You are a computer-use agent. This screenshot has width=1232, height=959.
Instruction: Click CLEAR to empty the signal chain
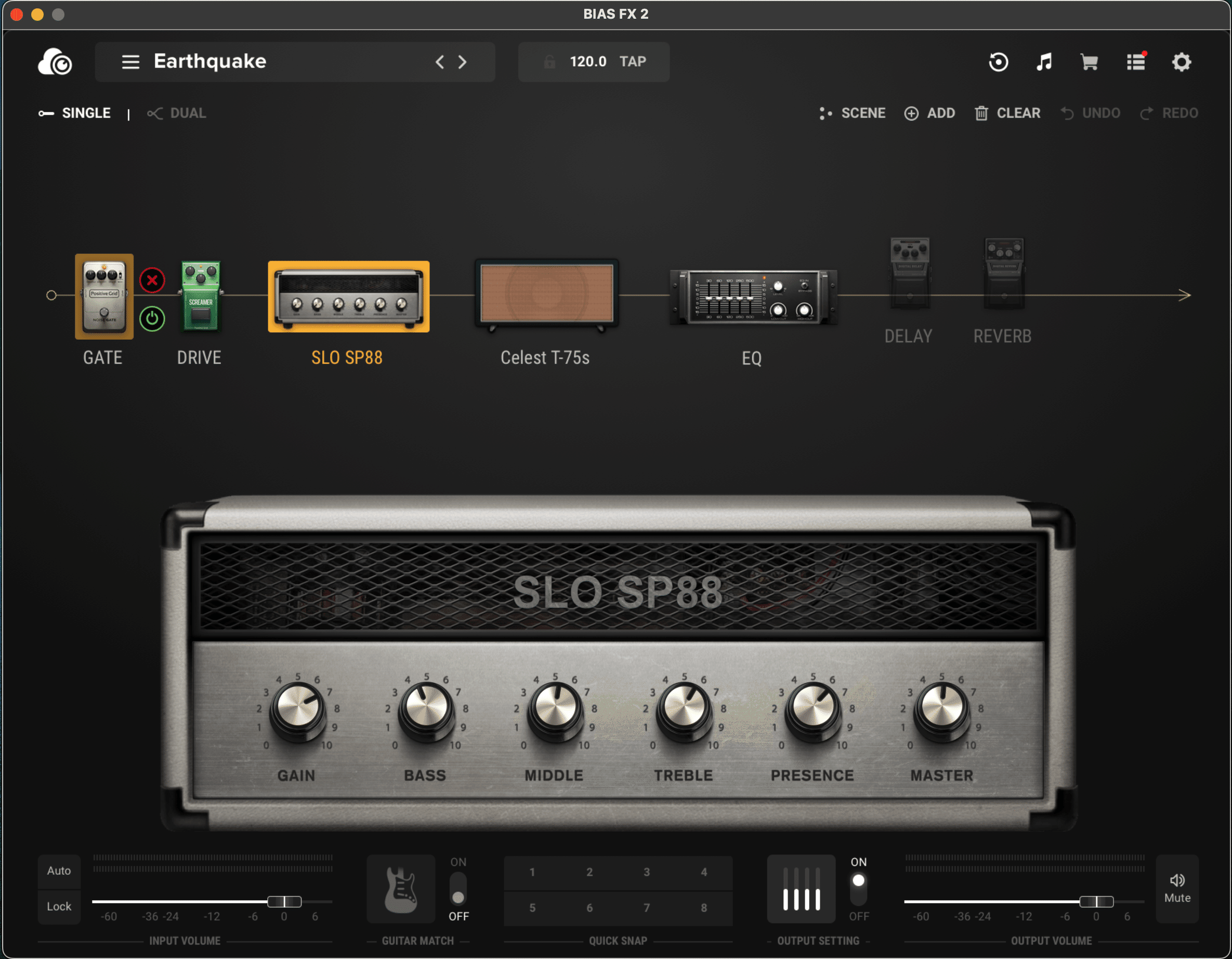click(x=1007, y=113)
